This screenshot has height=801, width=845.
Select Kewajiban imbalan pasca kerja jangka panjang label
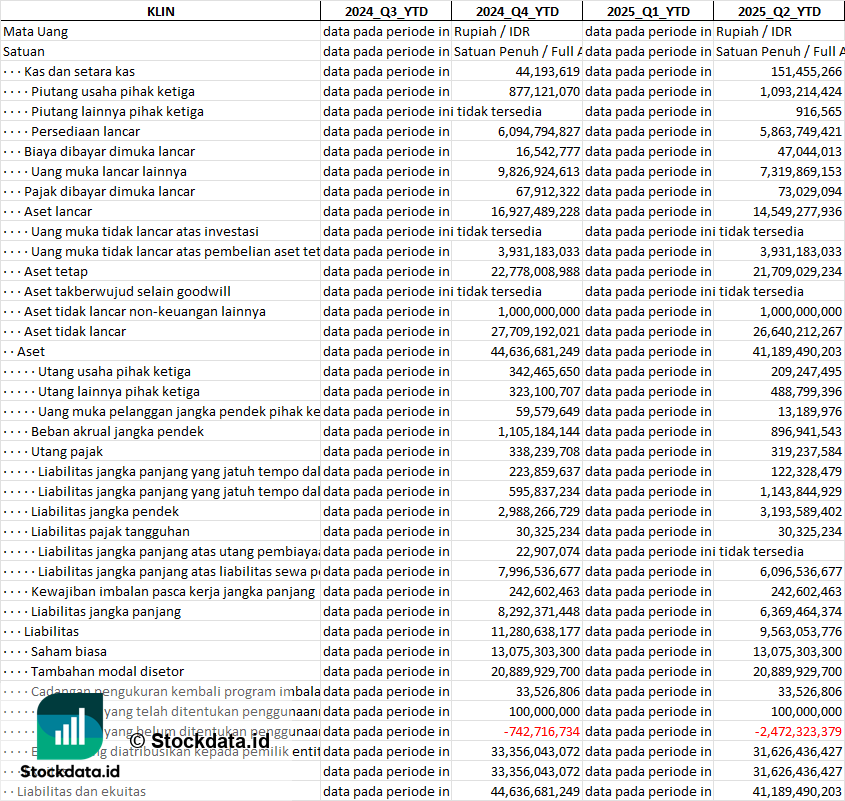tap(173, 591)
